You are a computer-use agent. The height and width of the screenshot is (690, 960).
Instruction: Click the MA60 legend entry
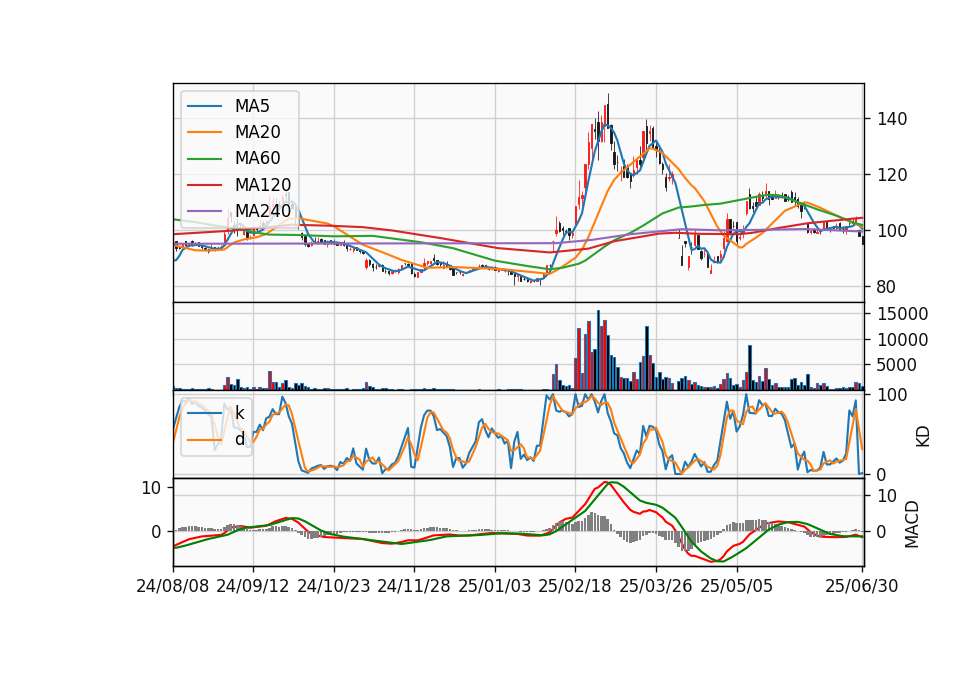[x=234, y=159]
